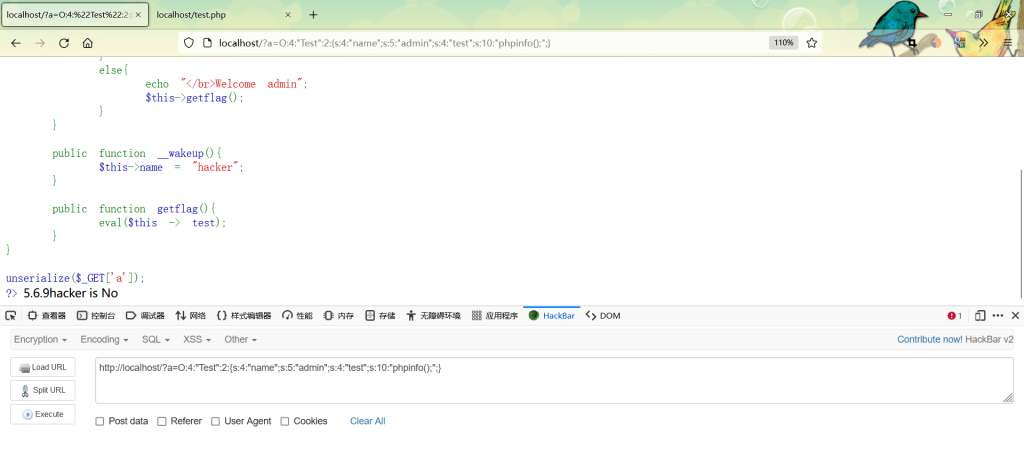Check the User Agent checkbox
Screen dimensions: 1024x459
pyautogui.click(x=216, y=421)
